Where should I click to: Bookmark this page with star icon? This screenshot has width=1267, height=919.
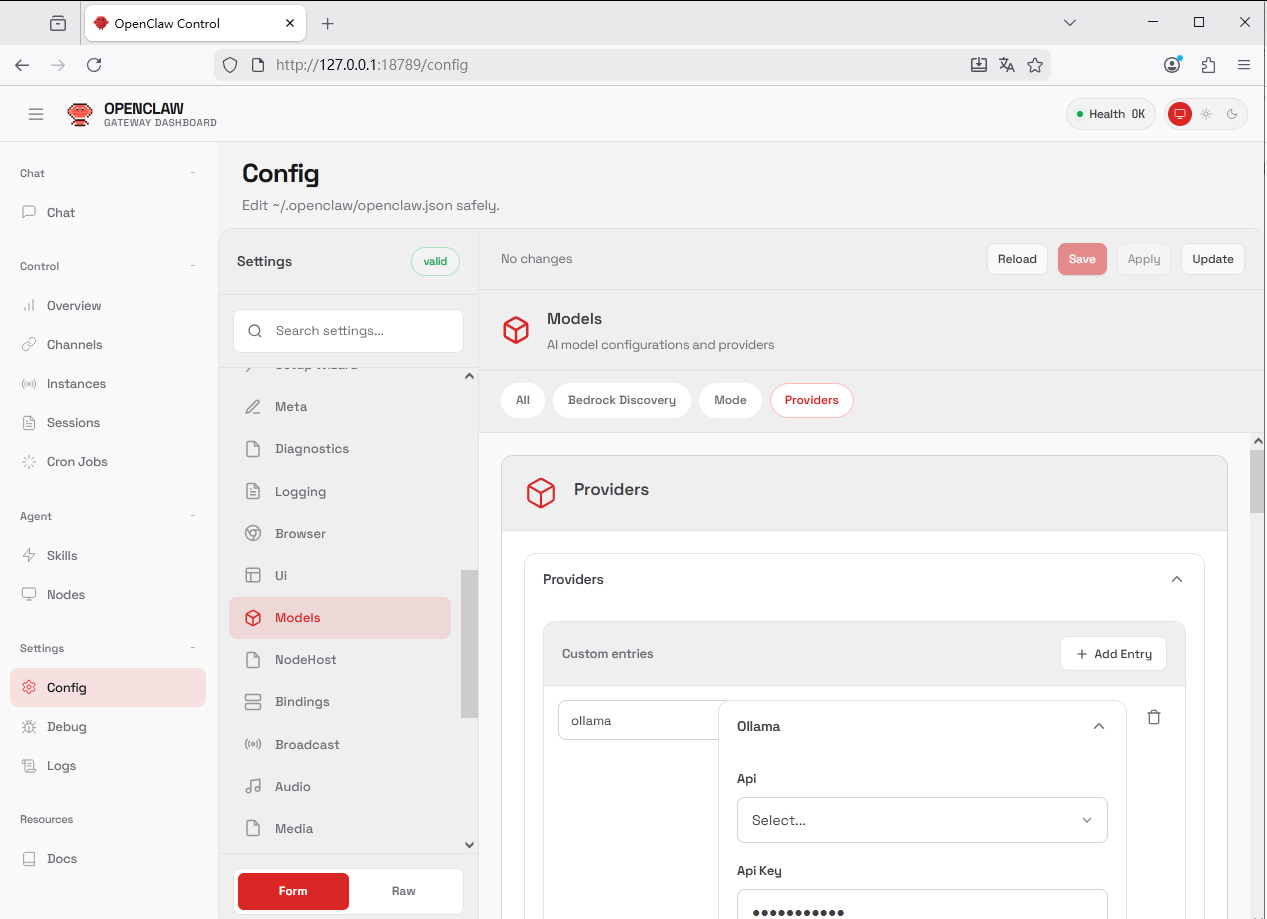[1035, 65]
